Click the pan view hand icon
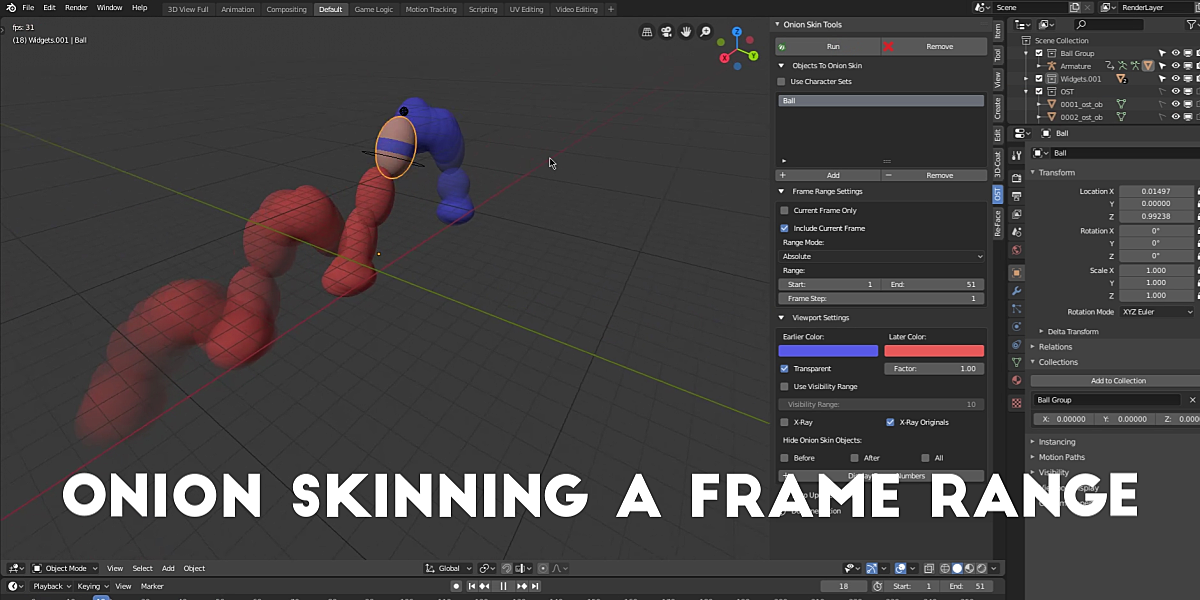Screen dimensions: 1200x600 coord(686,32)
